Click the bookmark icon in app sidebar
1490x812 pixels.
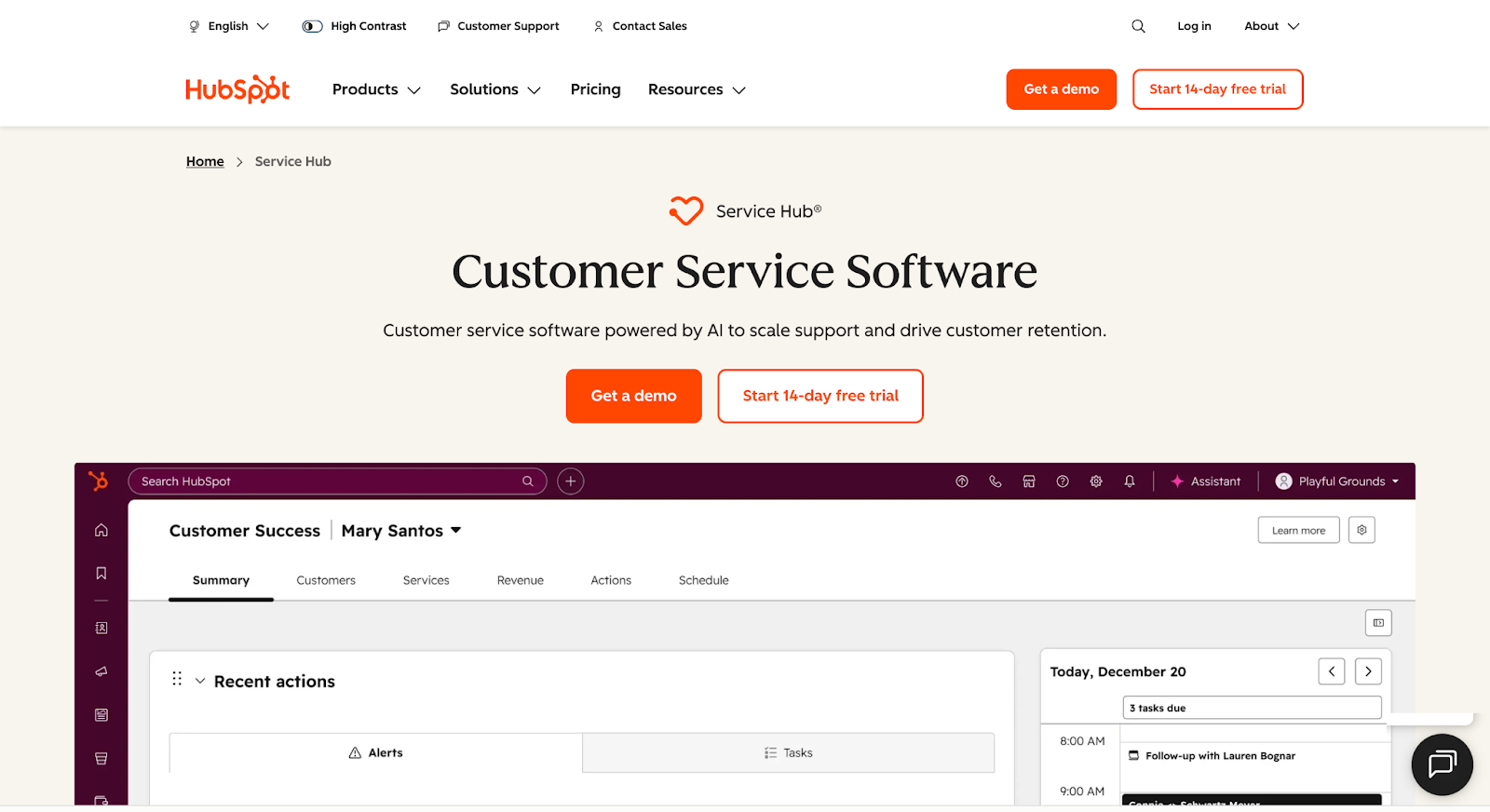point(102,574)
